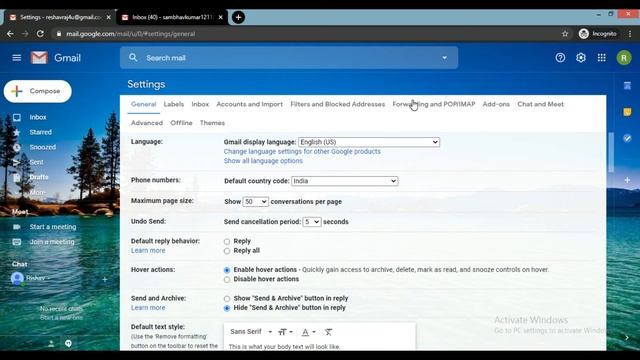Screen dimensions: 640x360
Task: Open the Google apps grid
Action: pyautogui.click(x=602, y=58)
